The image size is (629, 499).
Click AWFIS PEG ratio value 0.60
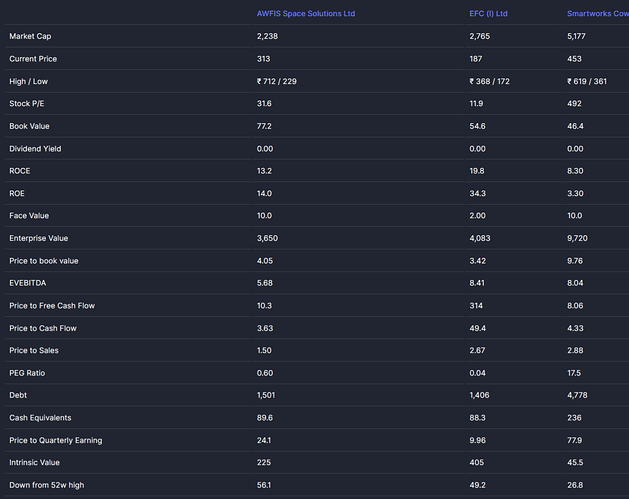[265, 373]
